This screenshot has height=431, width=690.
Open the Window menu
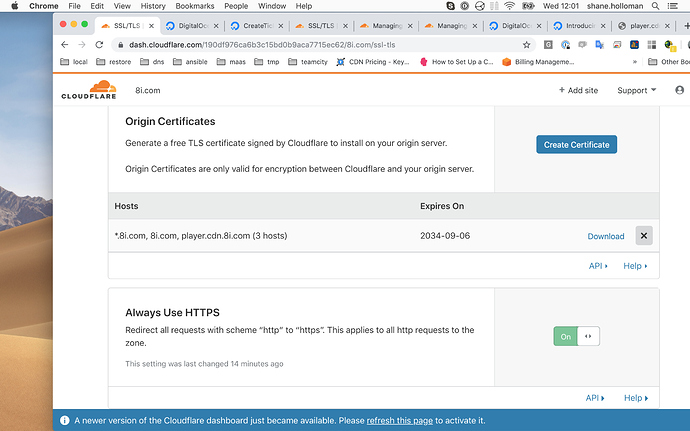point(272,6)
